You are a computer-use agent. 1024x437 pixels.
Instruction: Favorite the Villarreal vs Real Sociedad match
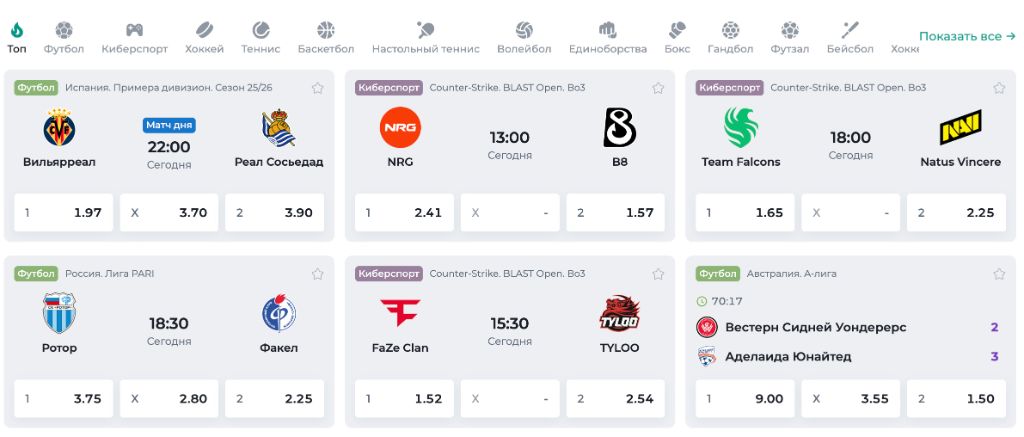(318, 88)
